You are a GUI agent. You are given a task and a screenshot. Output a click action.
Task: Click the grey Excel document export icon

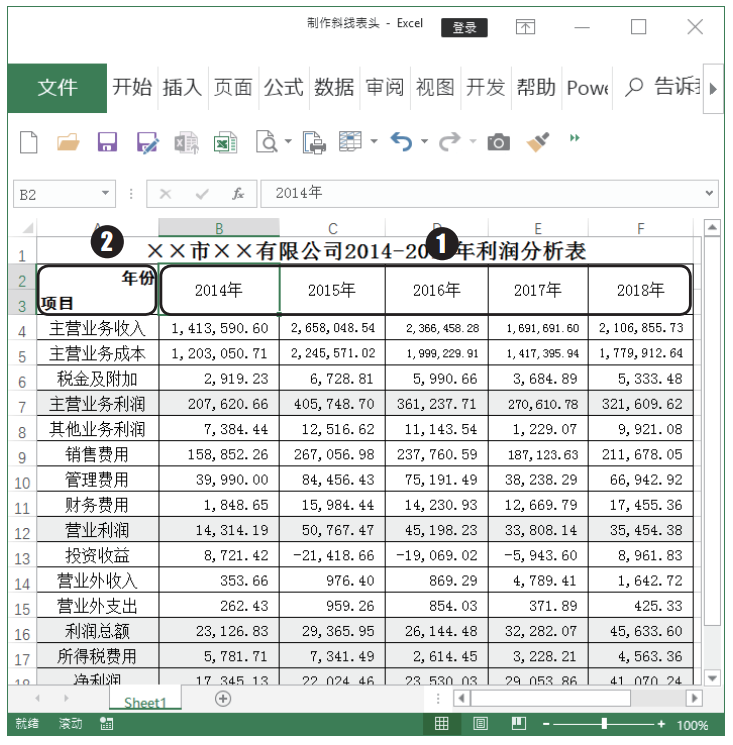pyautogui.click(x=186, y=143)
